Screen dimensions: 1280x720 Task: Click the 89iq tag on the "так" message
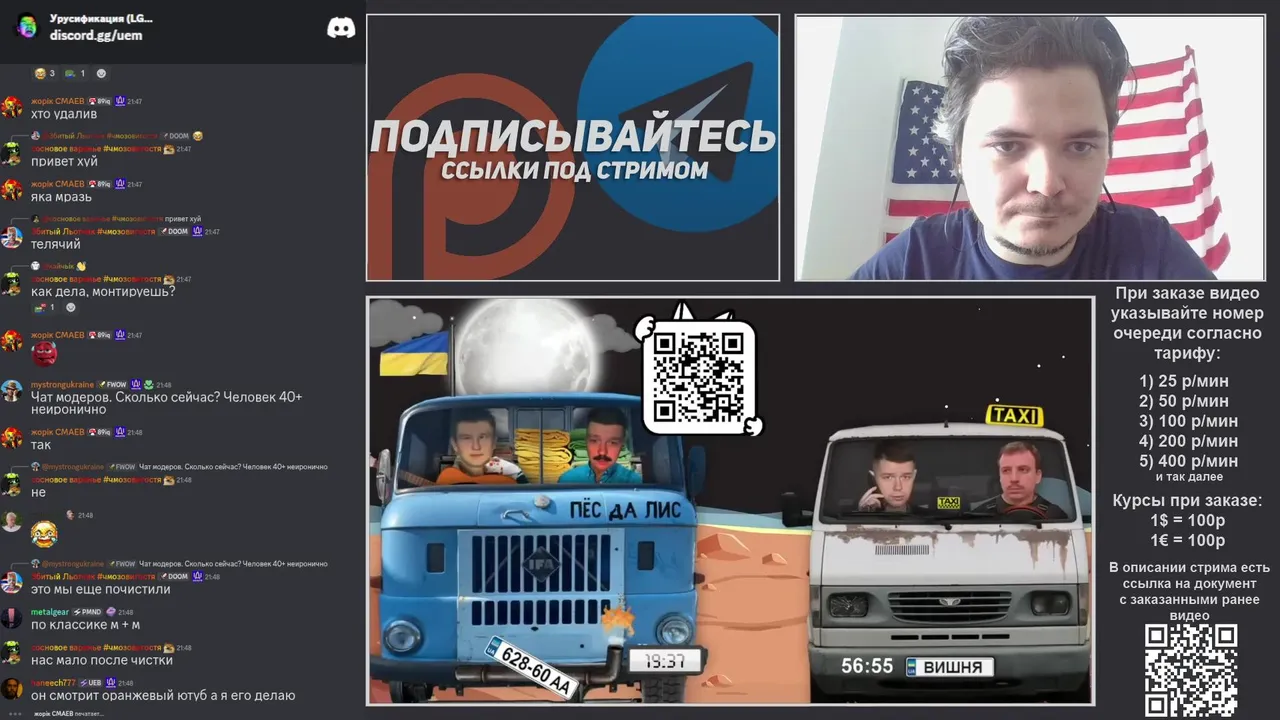point(99,432)
